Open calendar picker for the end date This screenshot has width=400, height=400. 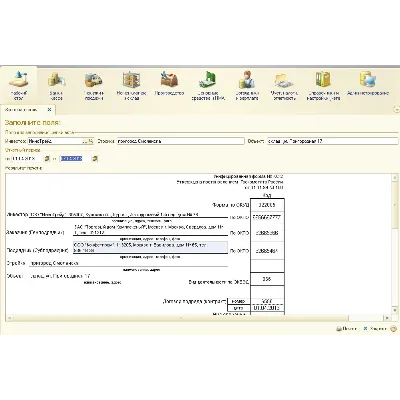pyautogui.click(x=95, y=159)
